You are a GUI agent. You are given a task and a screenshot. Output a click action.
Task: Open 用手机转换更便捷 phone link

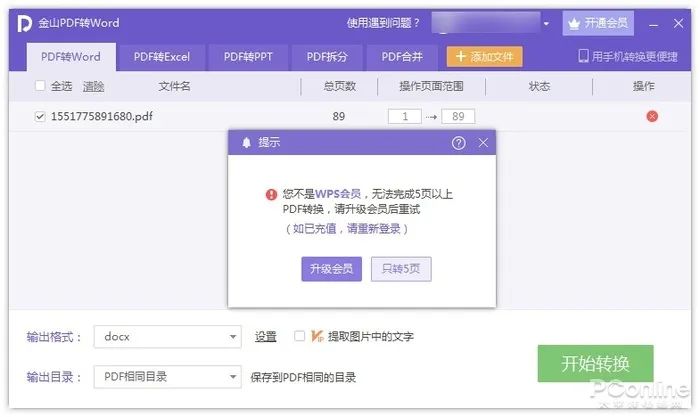628,56
